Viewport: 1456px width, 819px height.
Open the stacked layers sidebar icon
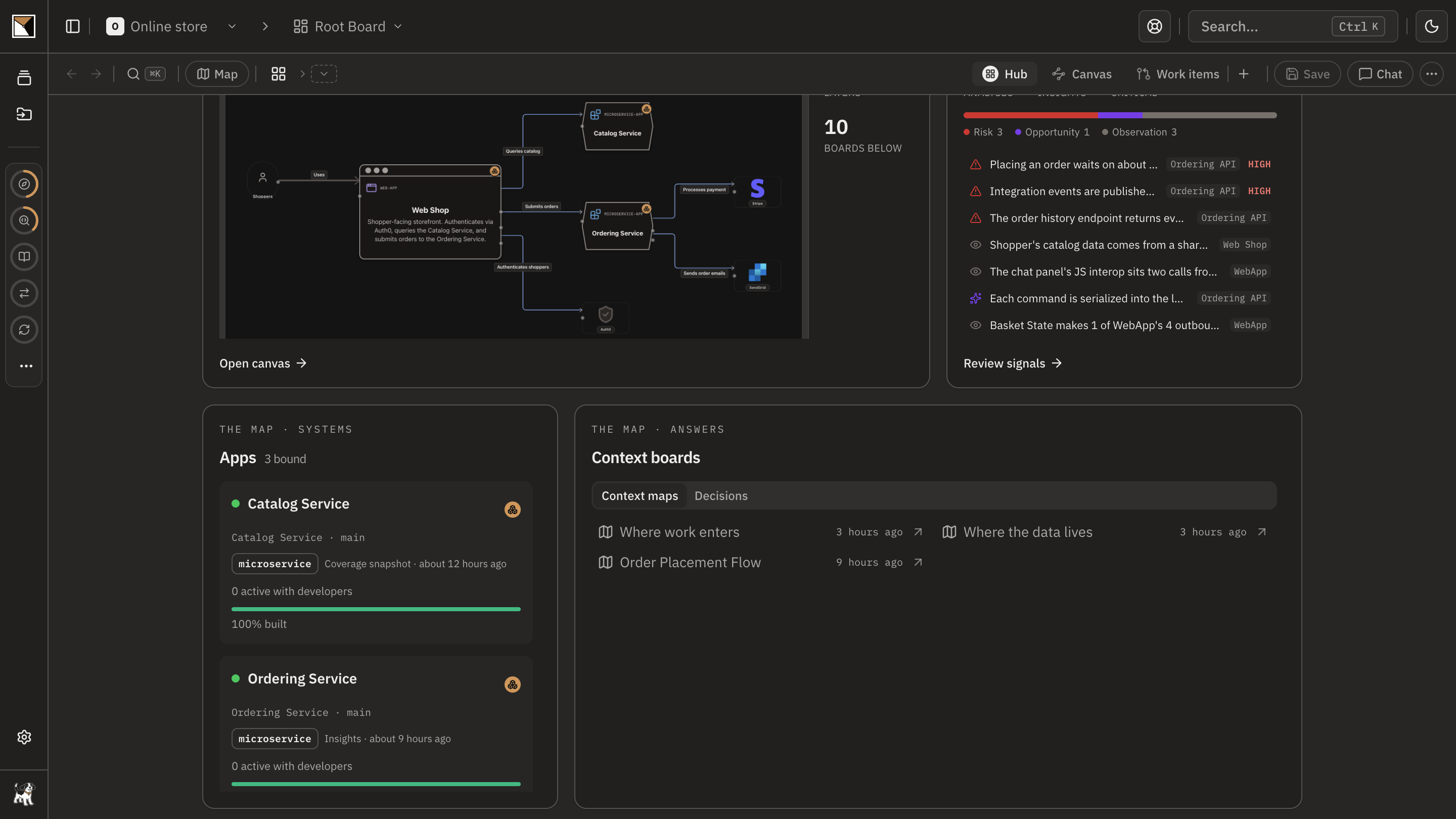click(x=24, y=78)
